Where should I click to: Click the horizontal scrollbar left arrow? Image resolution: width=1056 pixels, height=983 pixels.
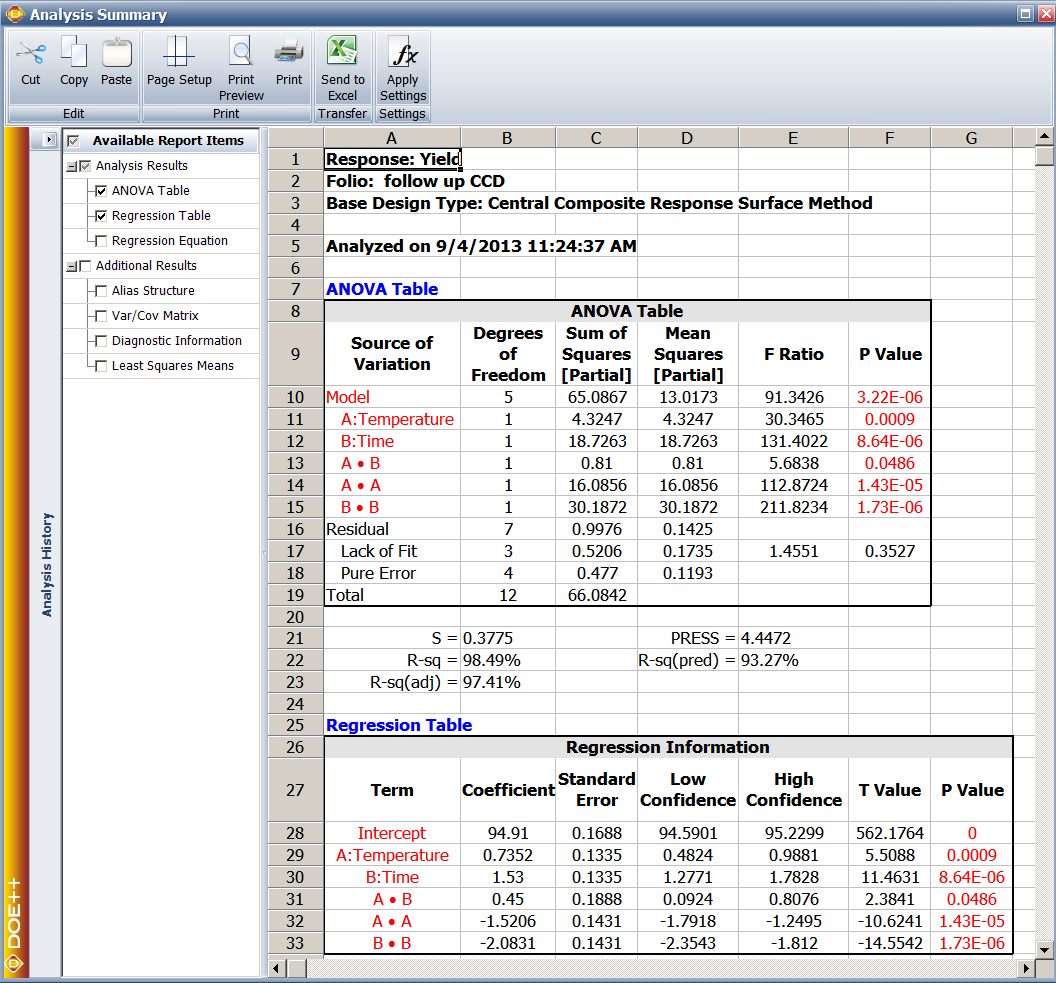(x=276, y=969)
